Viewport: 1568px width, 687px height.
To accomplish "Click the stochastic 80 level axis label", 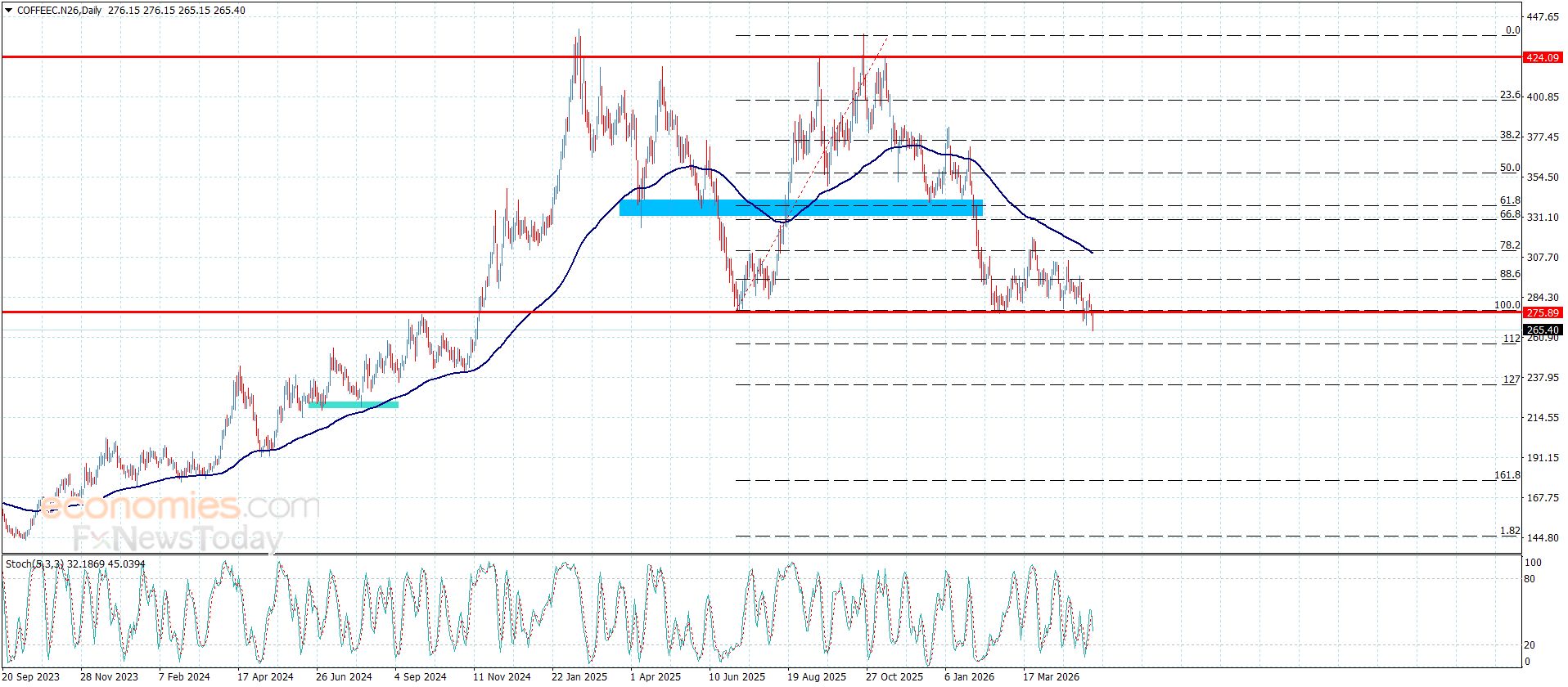I will pos(1529,579).
